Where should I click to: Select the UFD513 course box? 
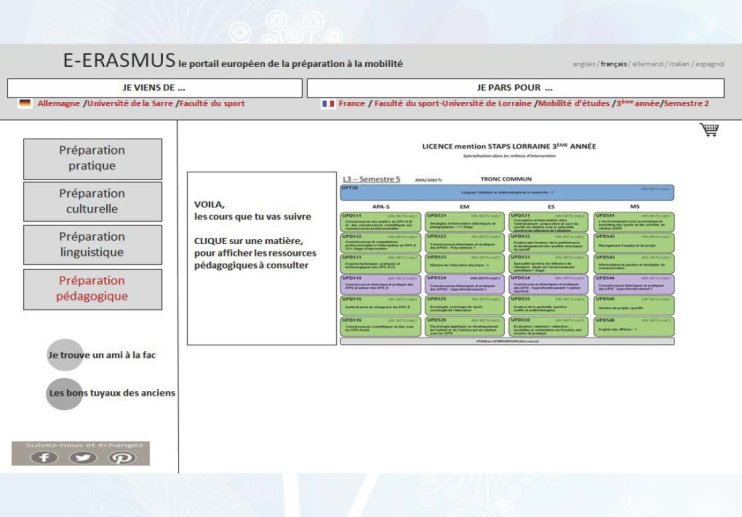(x=380, y=263)
